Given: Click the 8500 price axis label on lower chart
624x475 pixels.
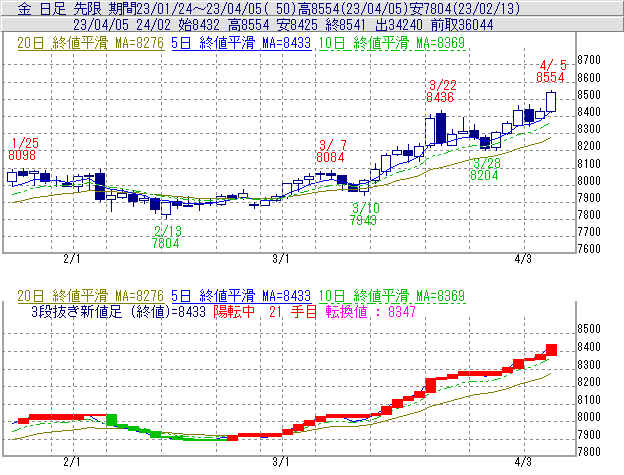Looking at the screenshot, I should 589,329.
